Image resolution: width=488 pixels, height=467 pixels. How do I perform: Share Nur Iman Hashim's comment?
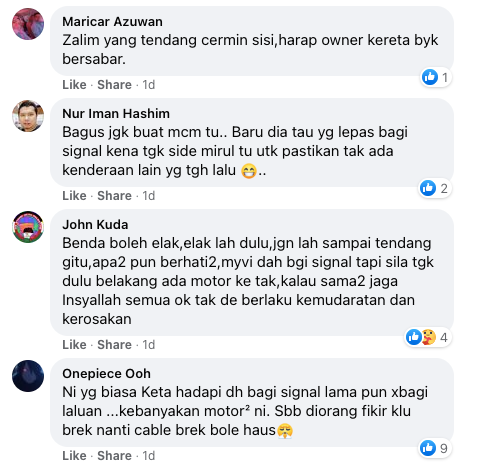[x=114, y=196]
